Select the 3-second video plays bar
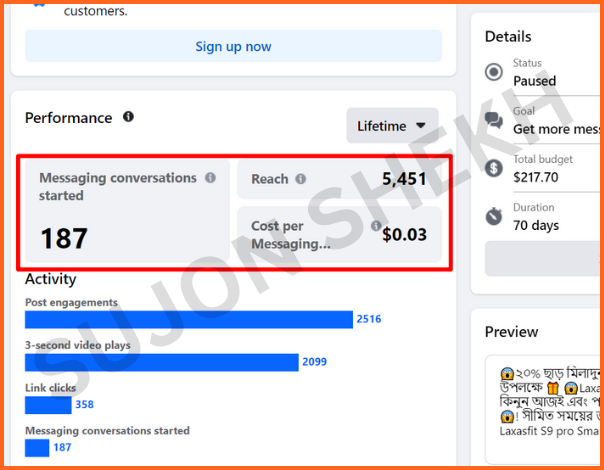Image resolution: width=604 pixels, height=470 pixels. tap(161, 362)
